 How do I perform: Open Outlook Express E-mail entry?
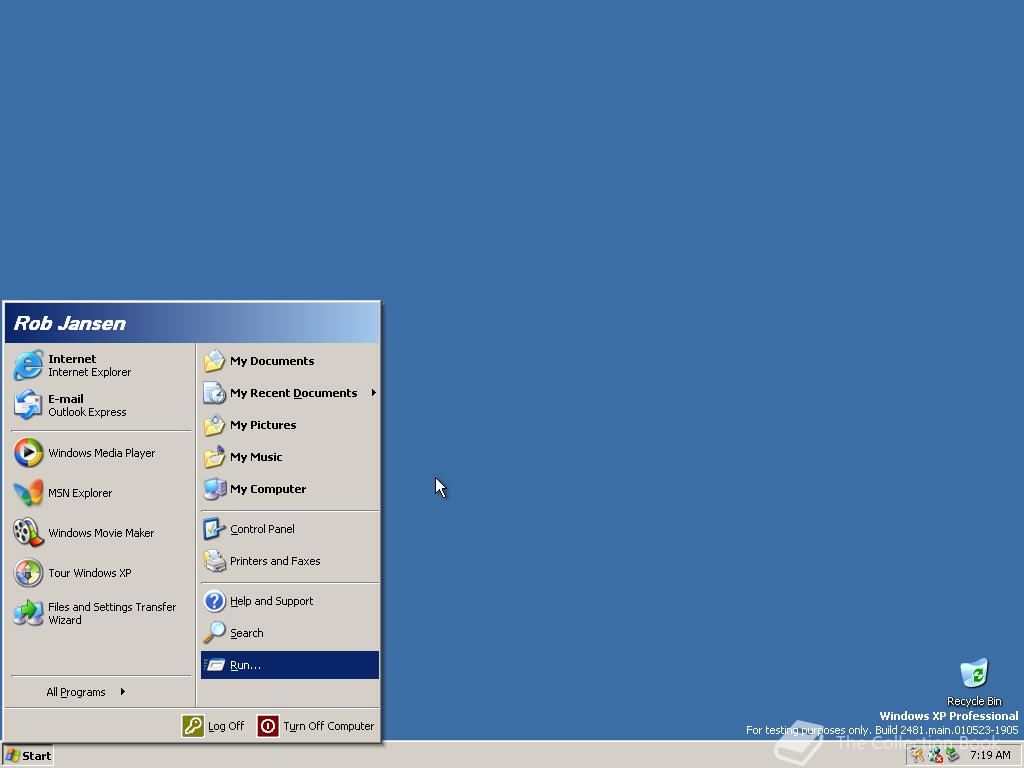(x=101, y=405)
